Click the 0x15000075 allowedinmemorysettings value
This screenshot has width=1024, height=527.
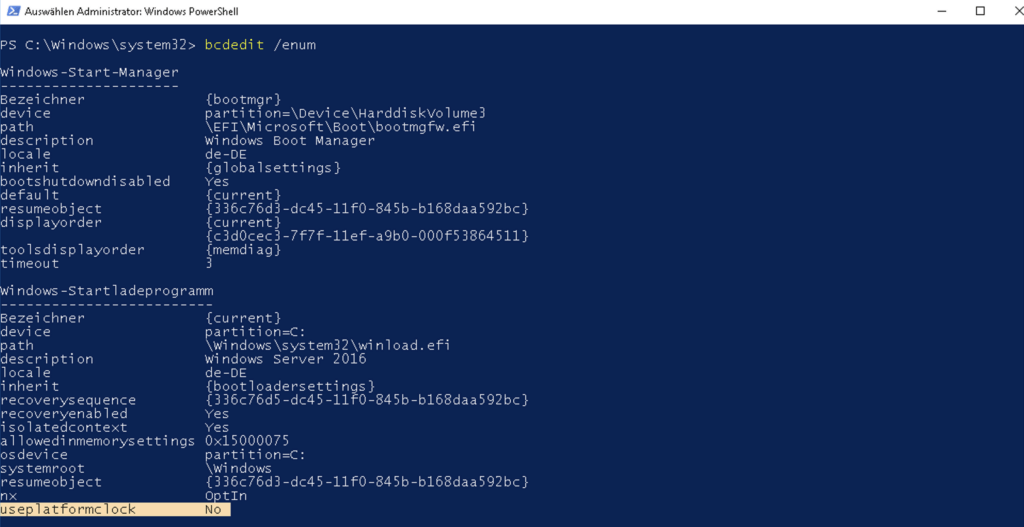pos(247,441)
